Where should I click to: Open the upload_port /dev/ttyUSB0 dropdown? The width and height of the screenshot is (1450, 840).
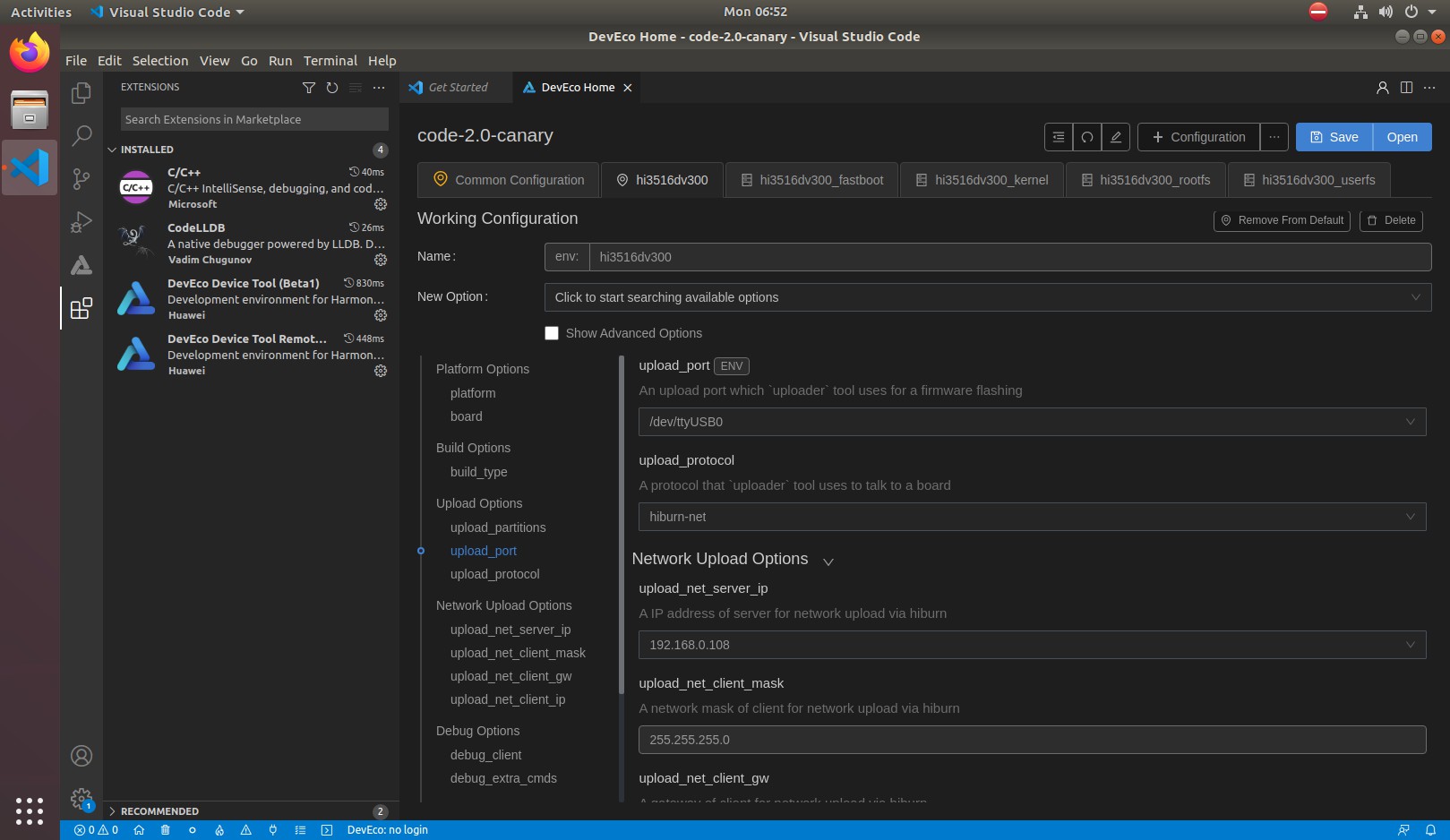1032,422
